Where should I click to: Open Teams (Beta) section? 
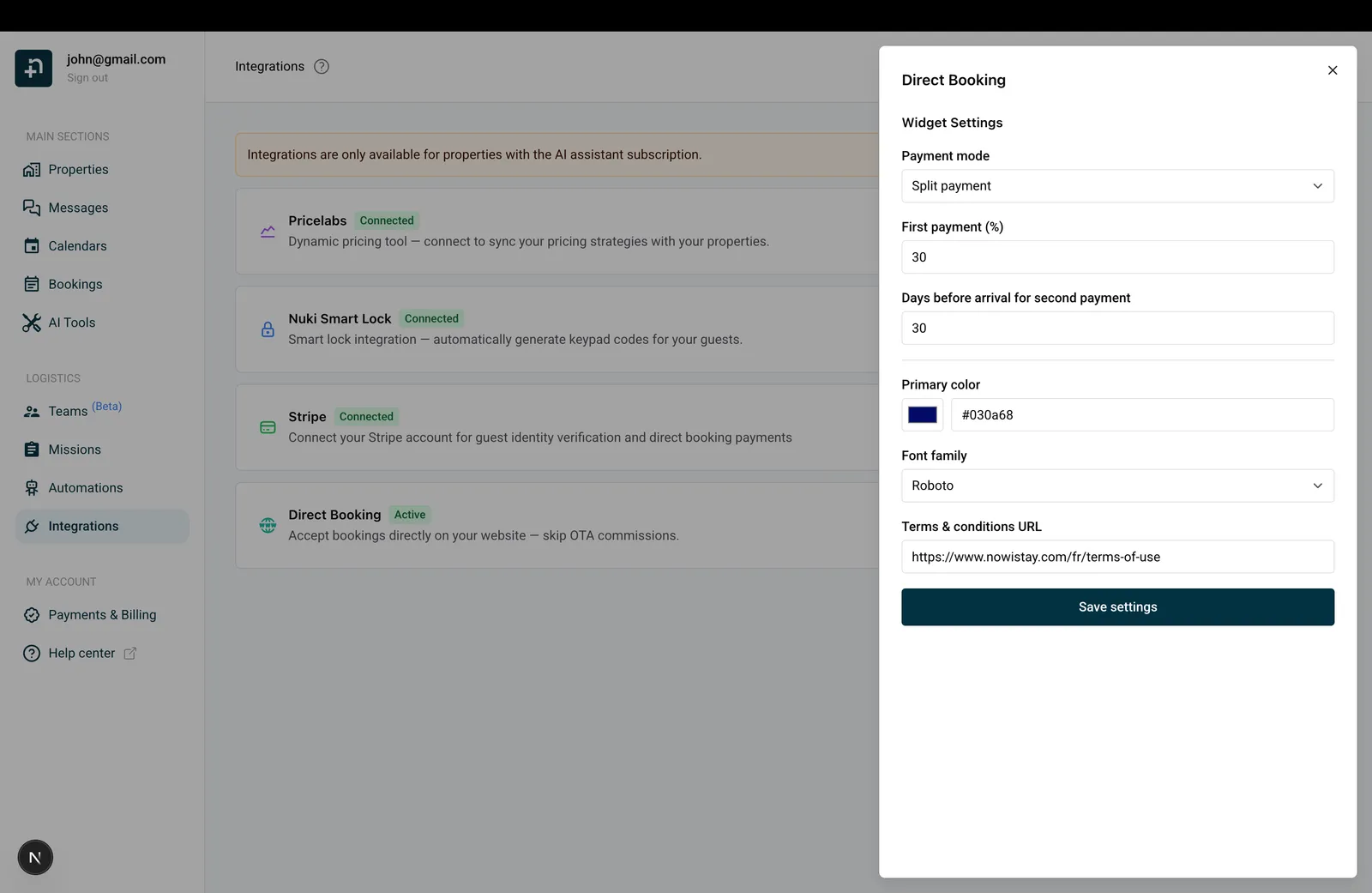click(102, 412)
